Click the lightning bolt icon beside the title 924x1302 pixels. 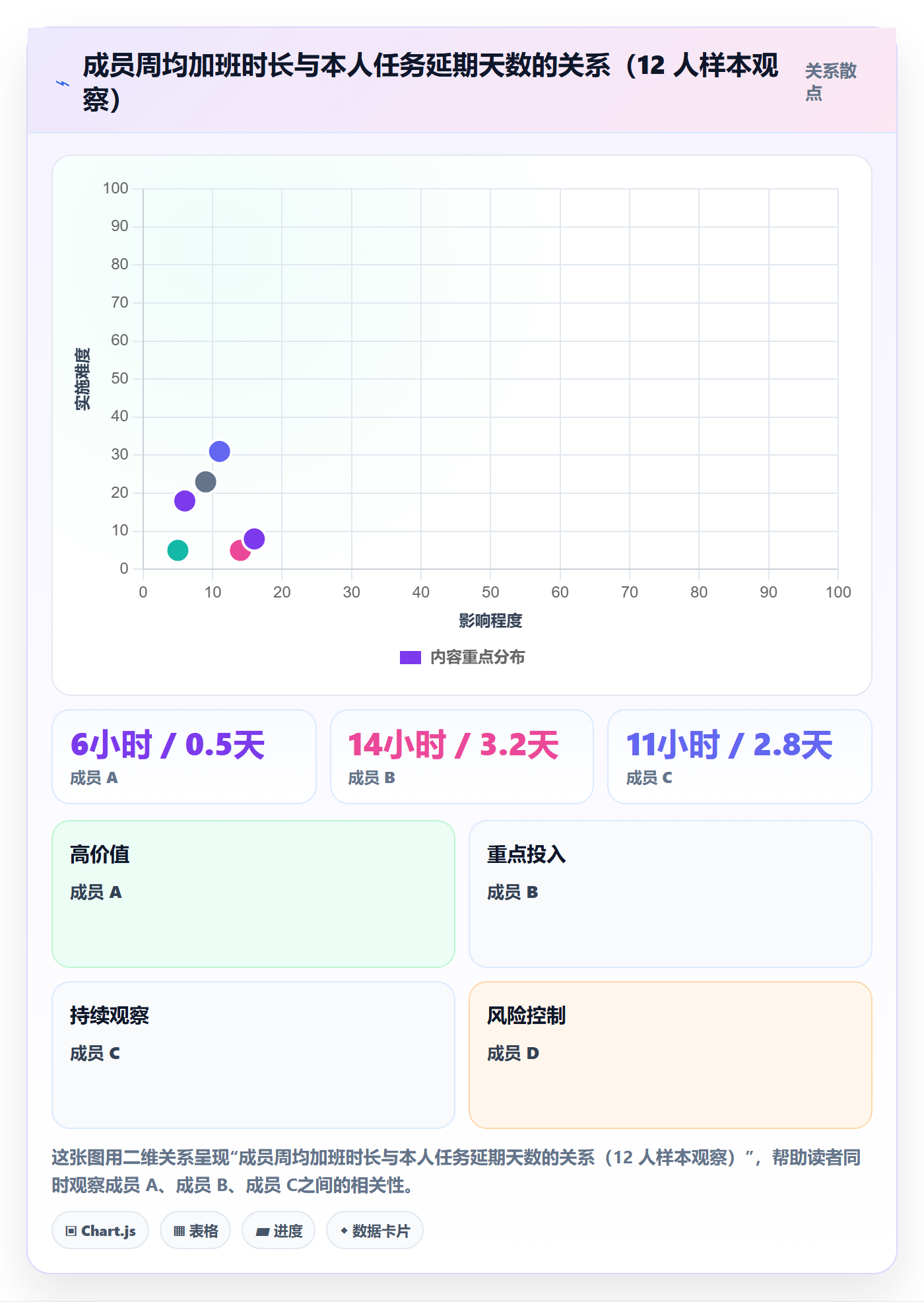[x=62, y=83]
